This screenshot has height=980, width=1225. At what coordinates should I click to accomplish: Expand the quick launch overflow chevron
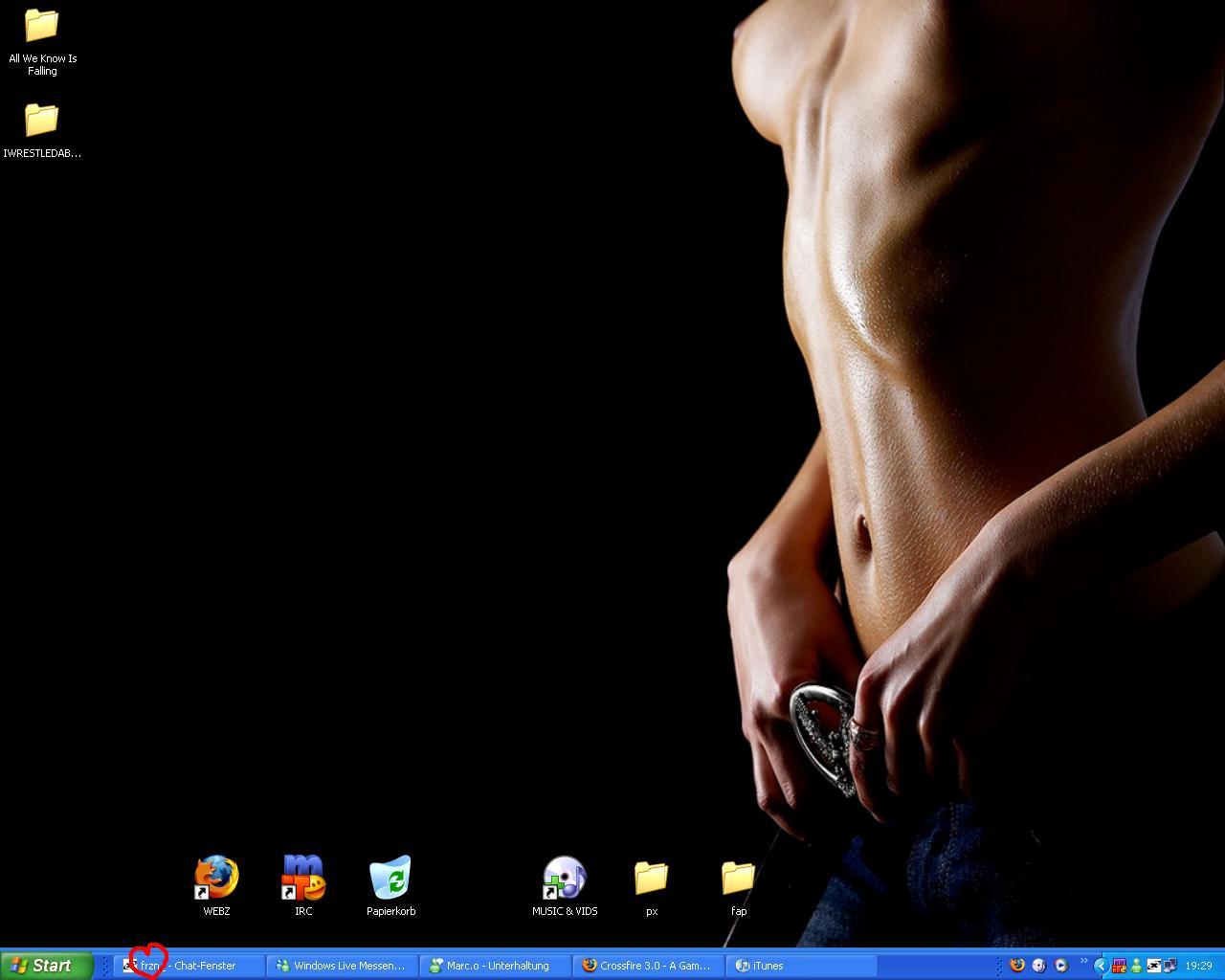[x=1083, y=962]
